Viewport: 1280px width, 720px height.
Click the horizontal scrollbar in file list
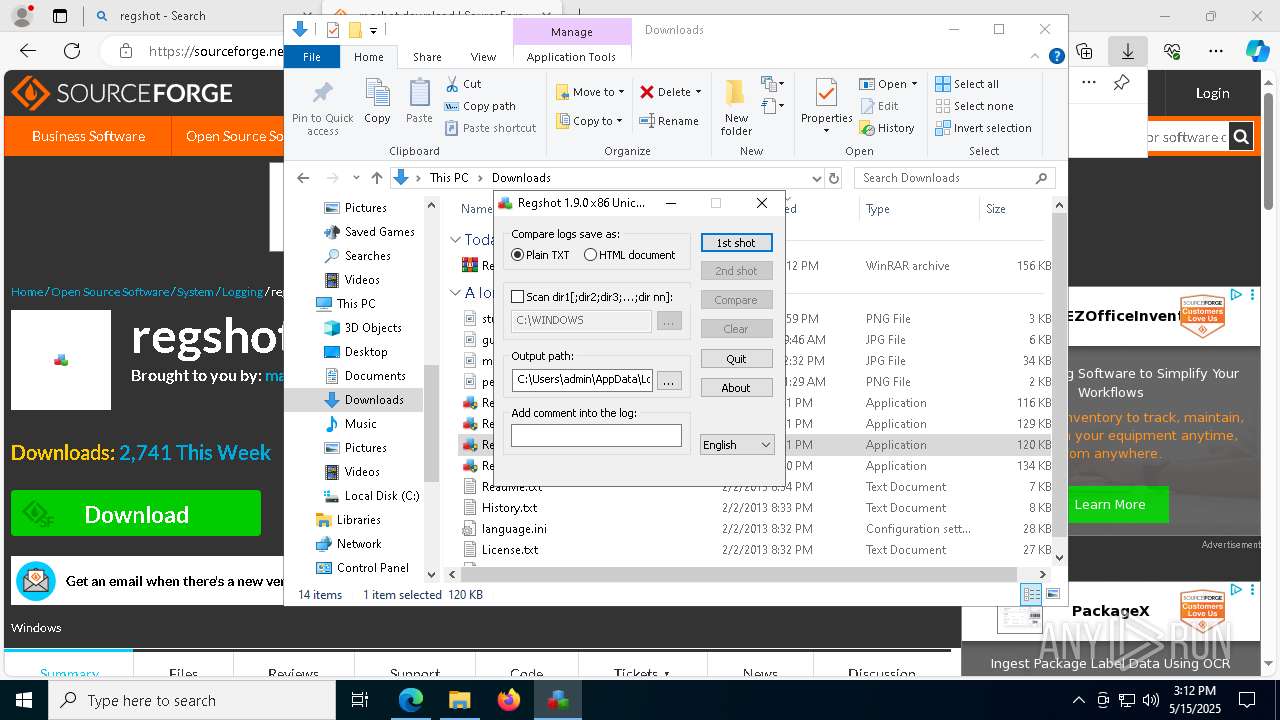(x=738, y=574)
